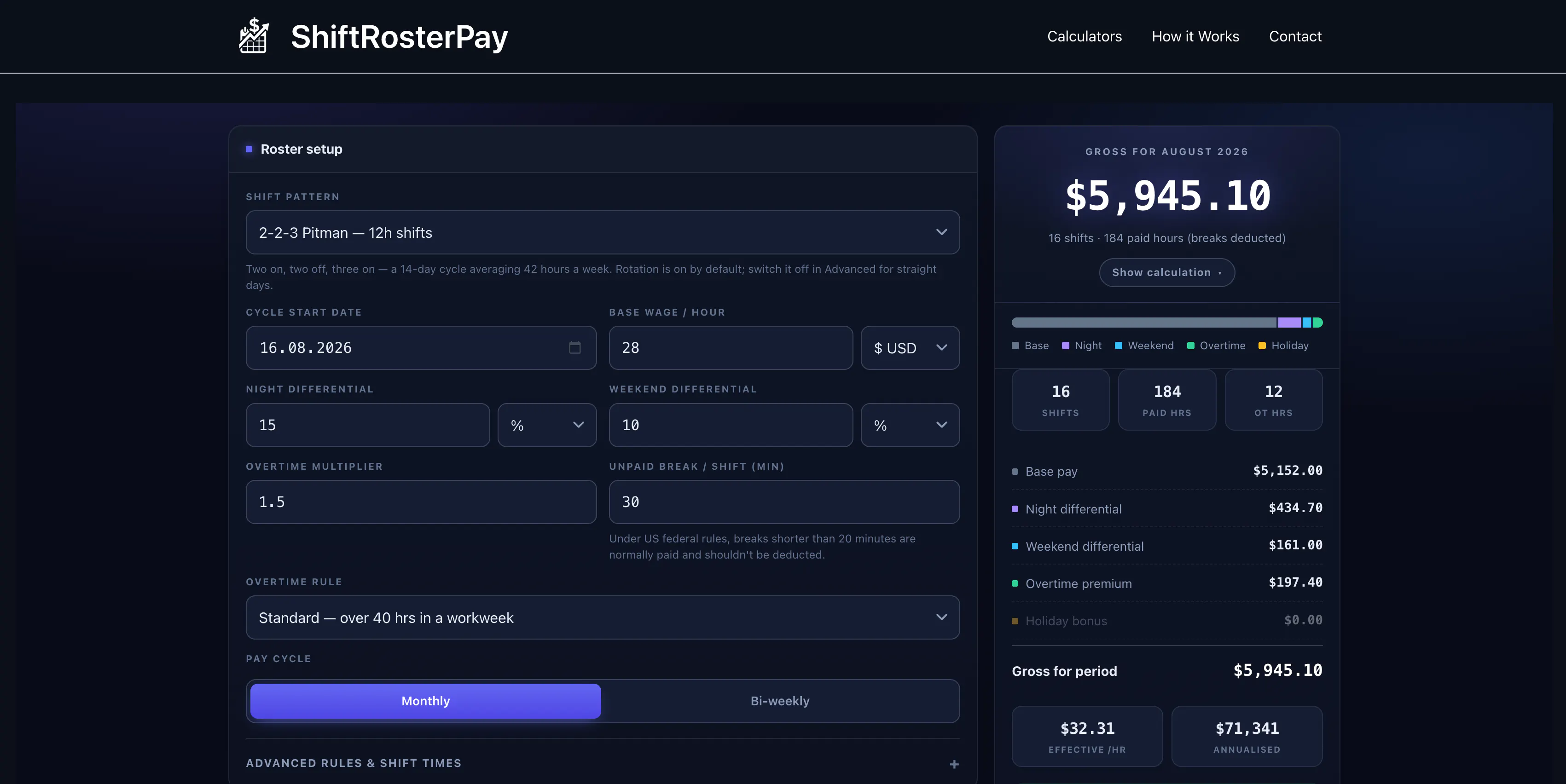Image resolution: width=1566 pixels, height=784 pixels.
Task: Click the 184 Paid Hrs stat card
Action: coord(1166,400)
